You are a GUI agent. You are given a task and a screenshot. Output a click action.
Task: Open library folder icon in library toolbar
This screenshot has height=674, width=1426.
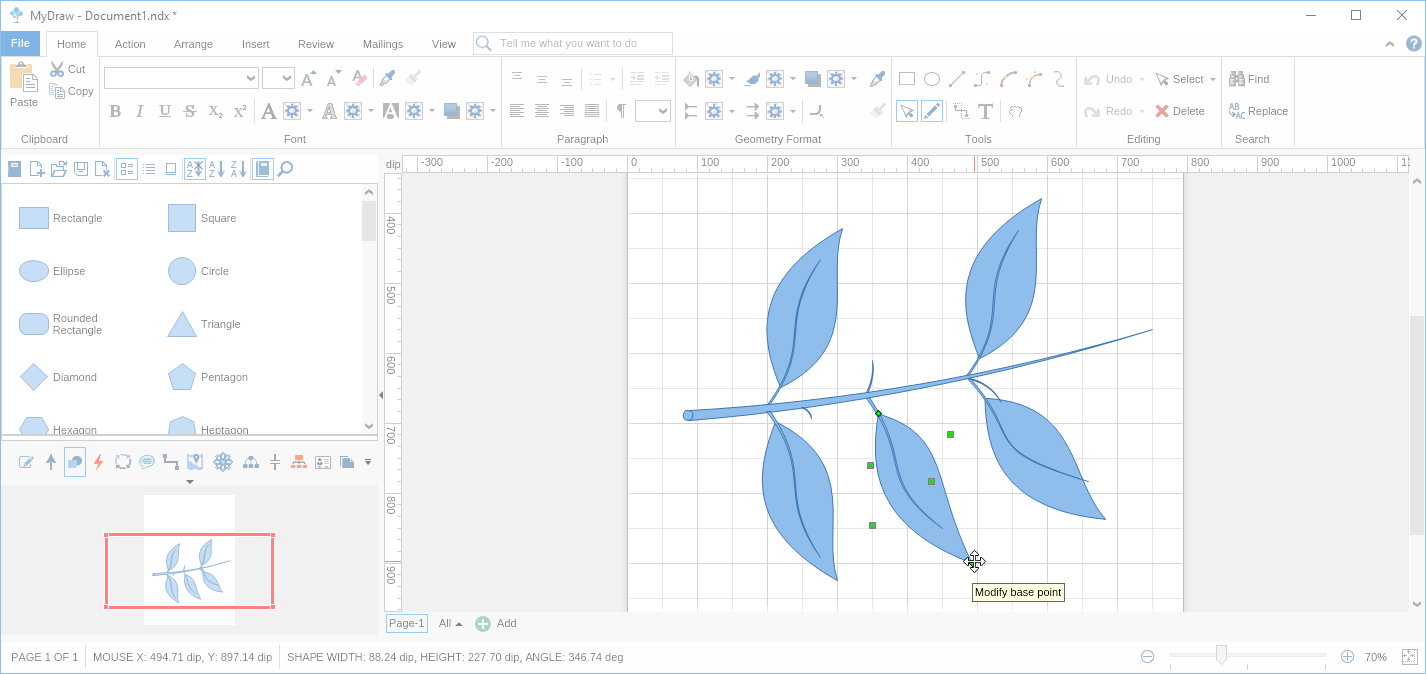59,169
